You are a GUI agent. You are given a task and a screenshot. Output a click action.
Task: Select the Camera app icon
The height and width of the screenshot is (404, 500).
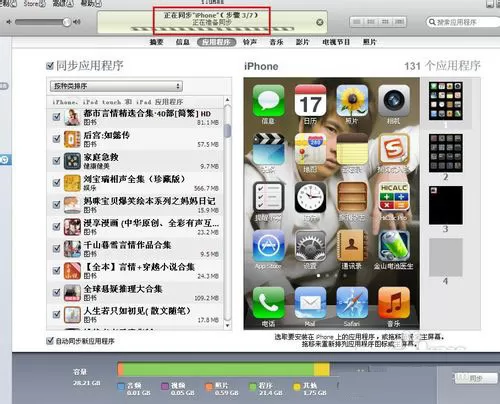click(394, 101)
